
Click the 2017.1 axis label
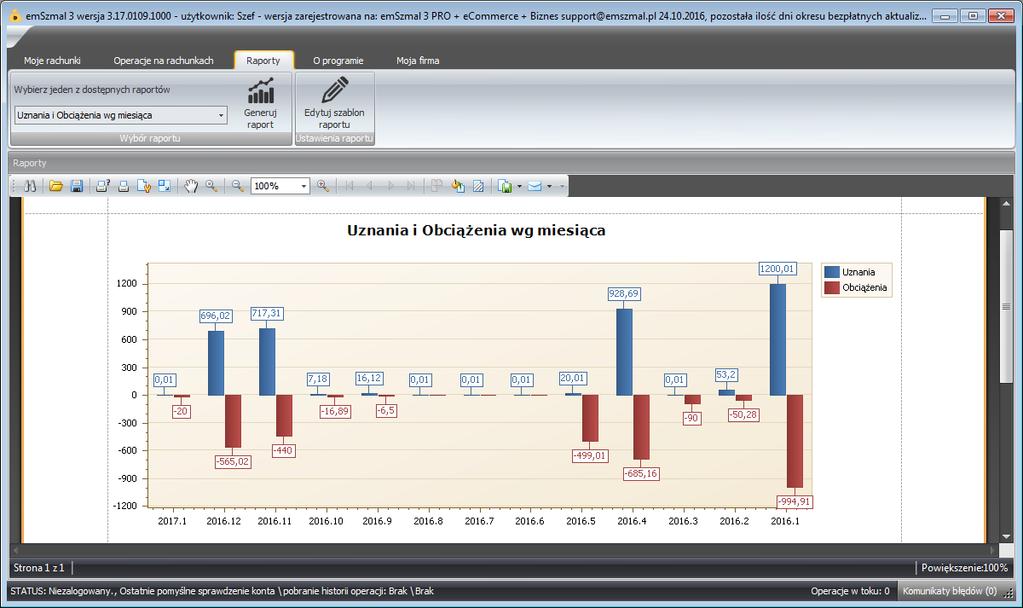[x=172, y=521]
